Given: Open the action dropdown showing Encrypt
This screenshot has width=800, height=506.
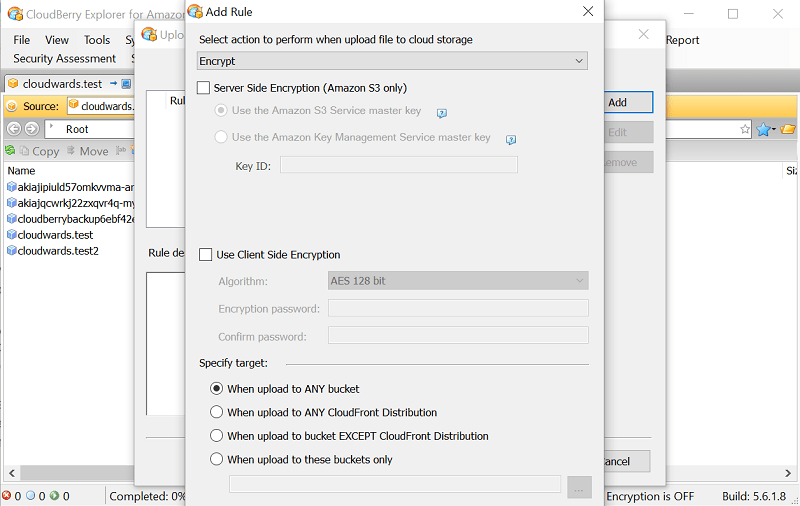Looking at the screenshot, I should click(392, 61).
